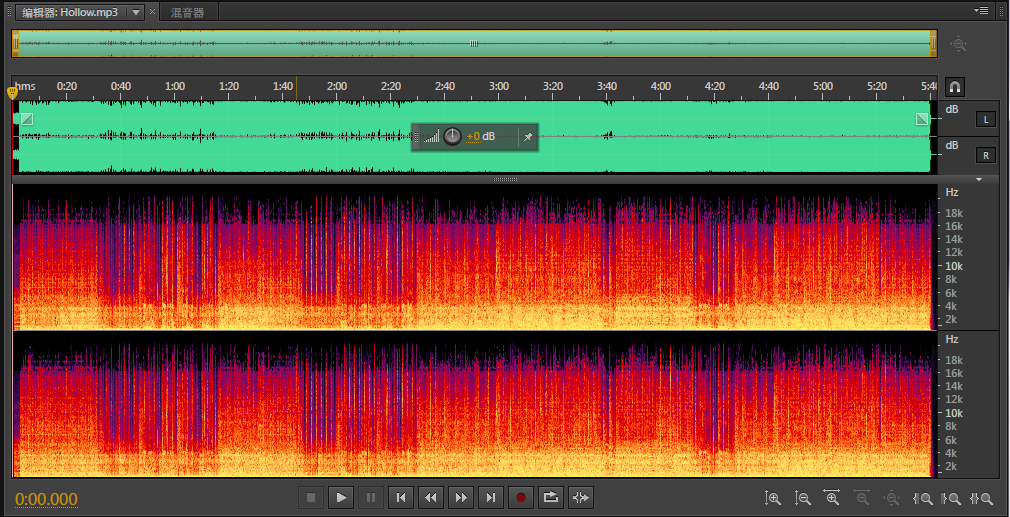Zoom in amplitude icon

(772, 498)
